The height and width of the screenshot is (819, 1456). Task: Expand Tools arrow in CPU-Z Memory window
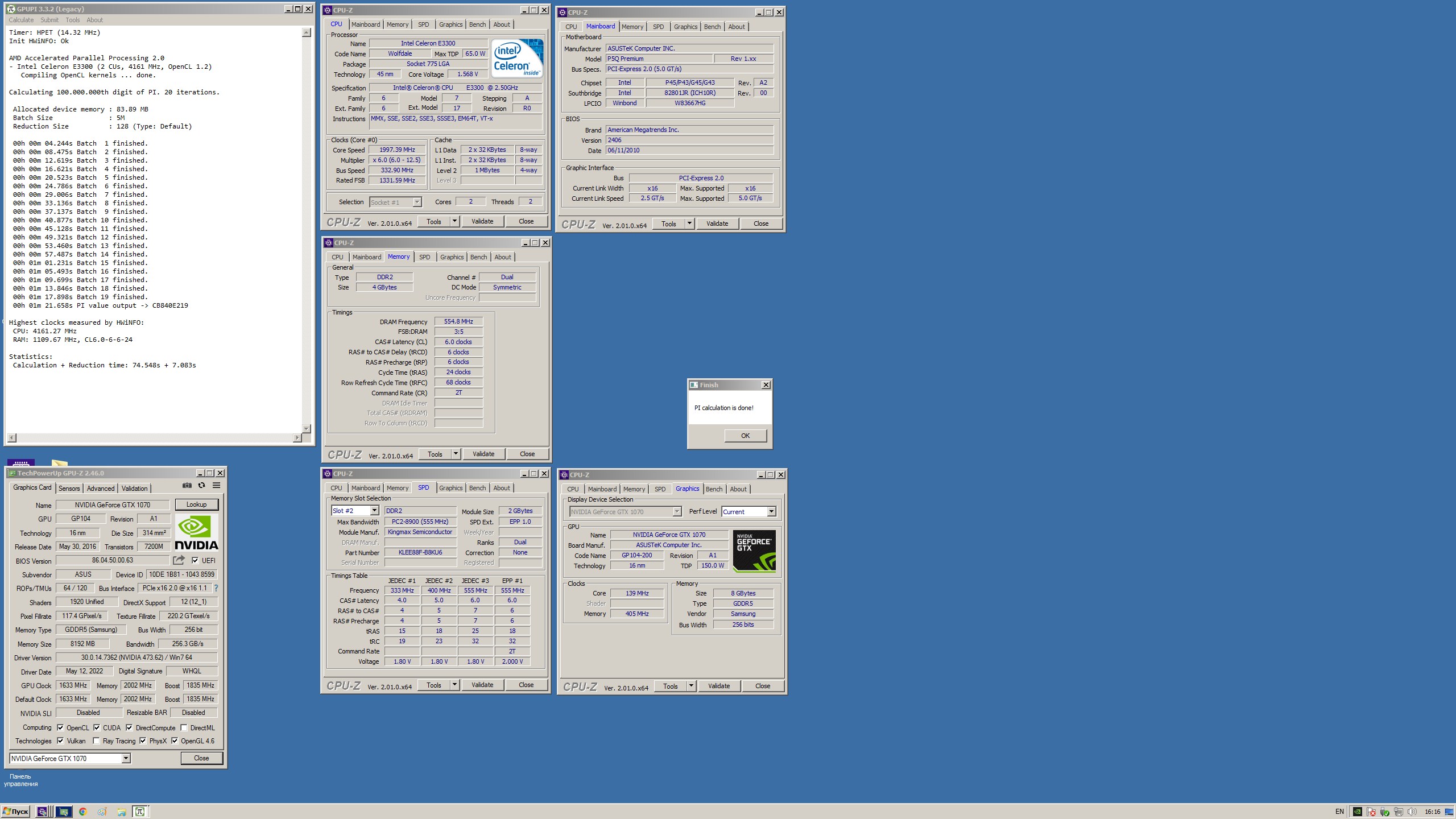coord(456,454)
